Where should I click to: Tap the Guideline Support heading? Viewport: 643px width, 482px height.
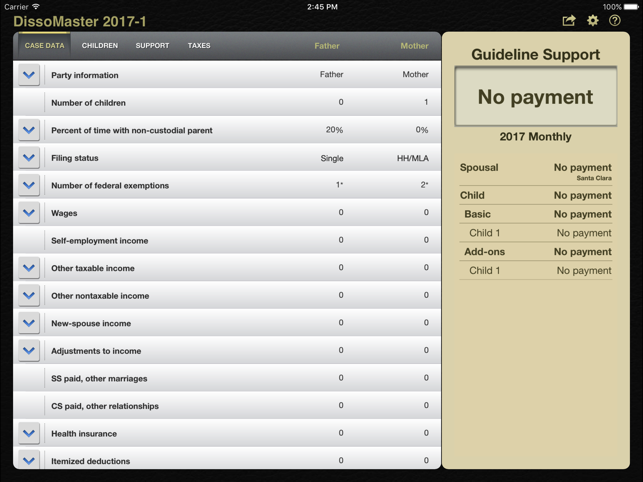coord(536,55)
